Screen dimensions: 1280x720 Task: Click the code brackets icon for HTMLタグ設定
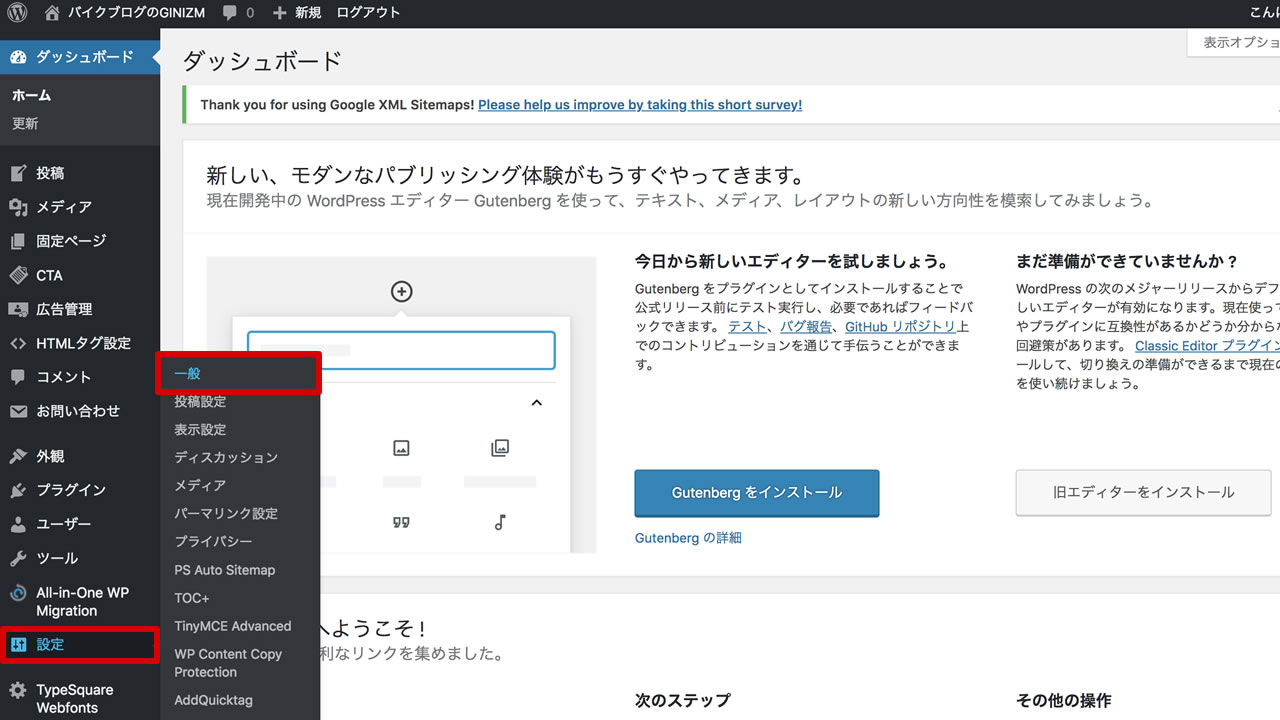pyautogui.click(x=18, y=343)
